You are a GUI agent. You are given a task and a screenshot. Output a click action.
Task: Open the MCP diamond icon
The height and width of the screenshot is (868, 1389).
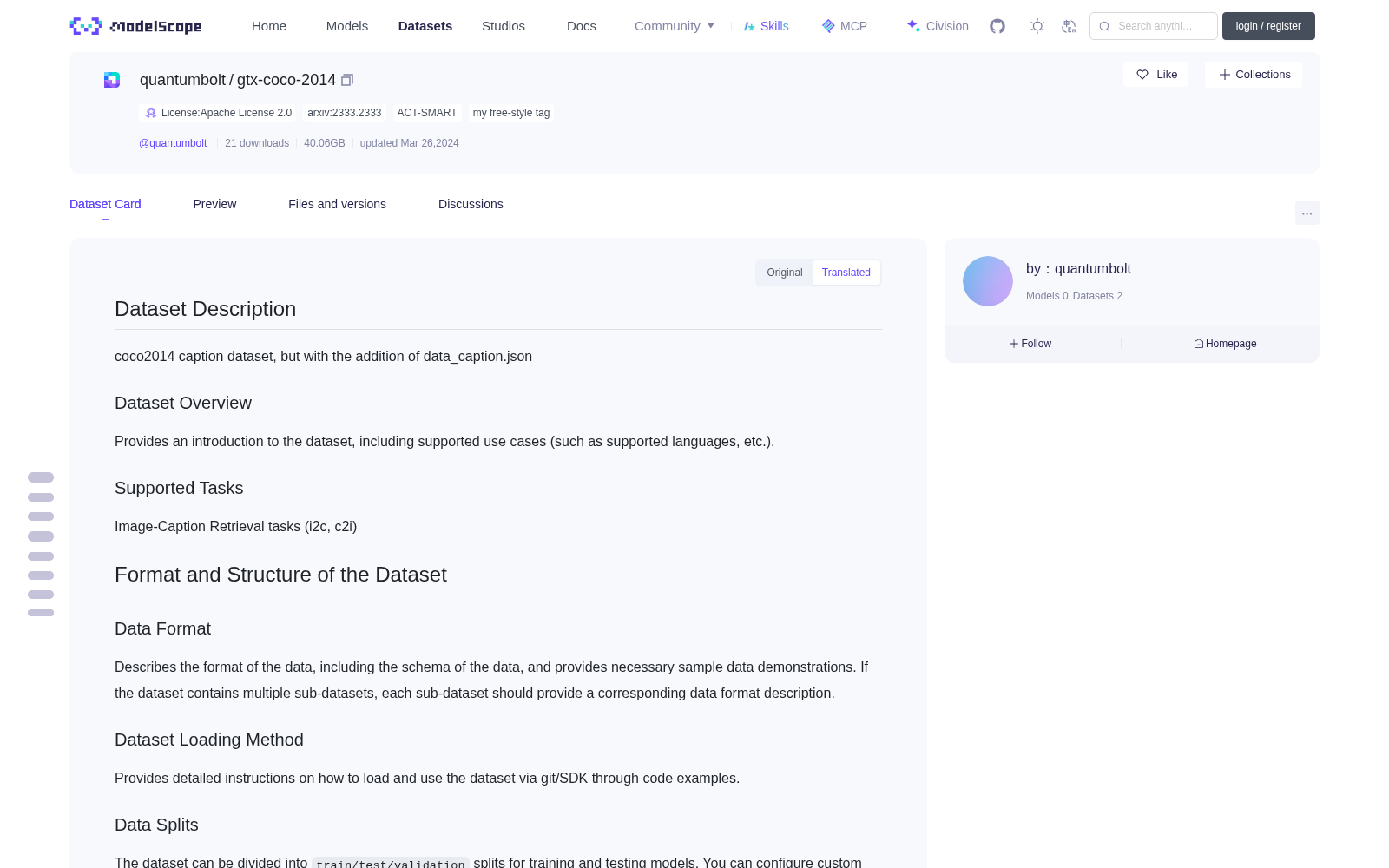point(828,26)
